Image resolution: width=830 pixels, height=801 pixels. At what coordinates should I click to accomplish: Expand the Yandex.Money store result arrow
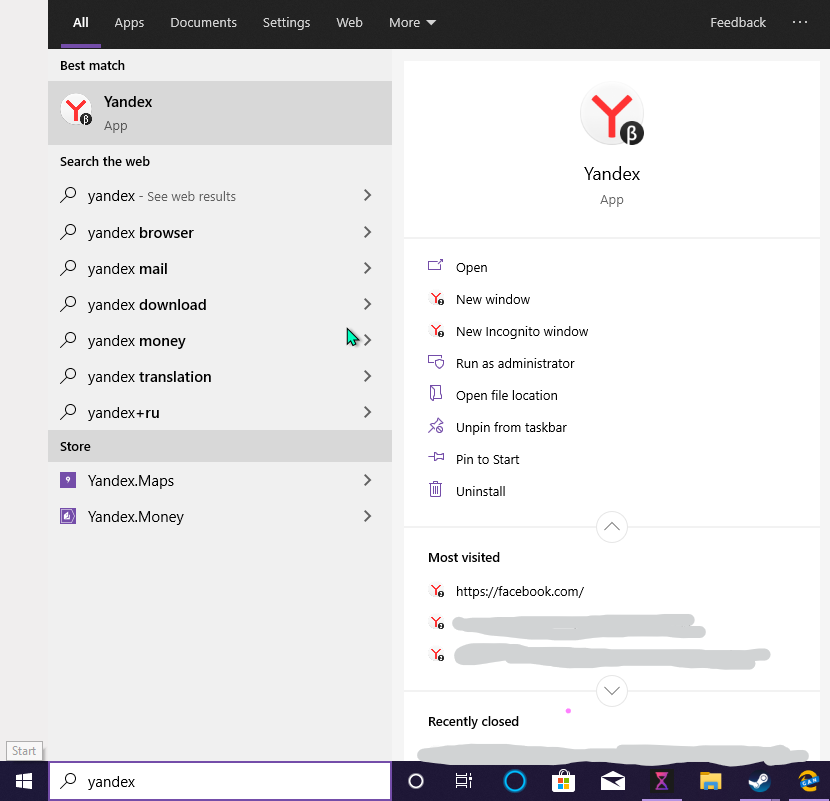click(367, 516)
